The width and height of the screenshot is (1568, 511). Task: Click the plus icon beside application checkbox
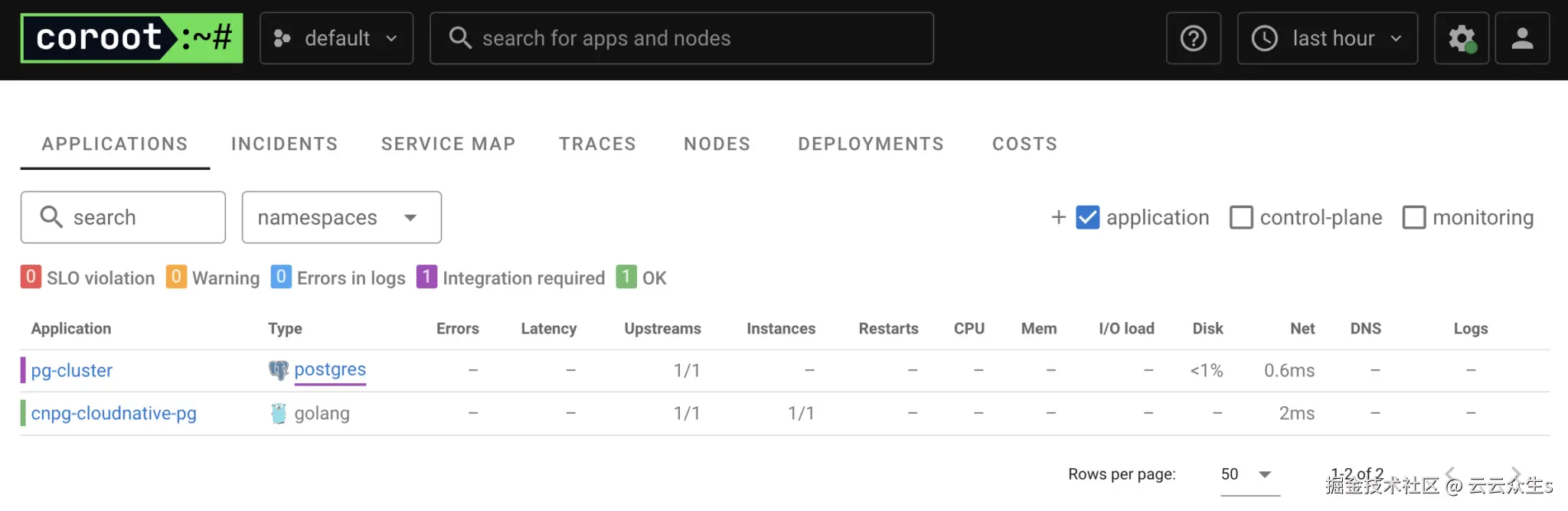click(x=1058, y=217)
